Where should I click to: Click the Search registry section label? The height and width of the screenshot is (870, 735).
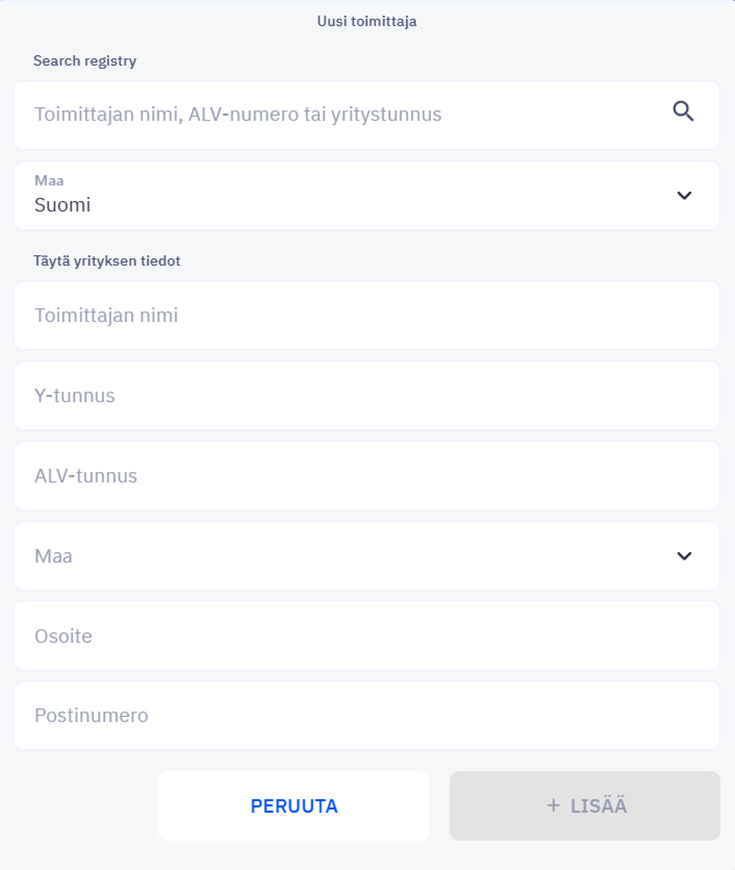[85, 61]
